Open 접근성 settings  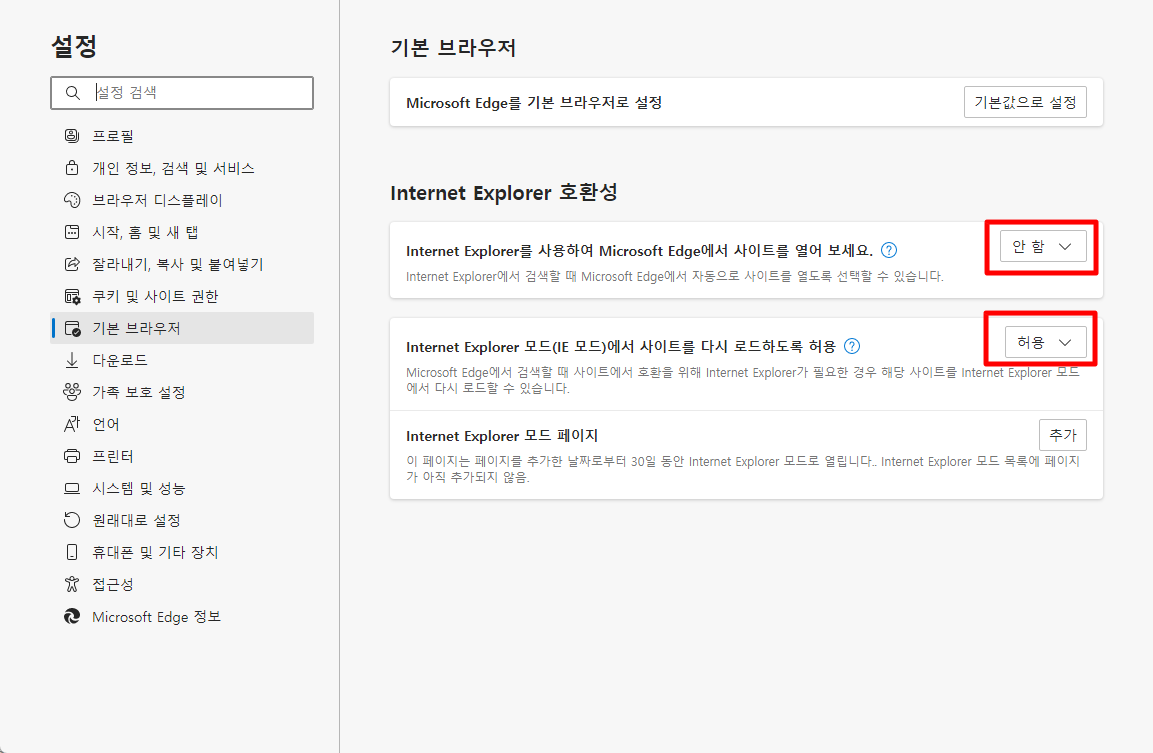(182, 584)
